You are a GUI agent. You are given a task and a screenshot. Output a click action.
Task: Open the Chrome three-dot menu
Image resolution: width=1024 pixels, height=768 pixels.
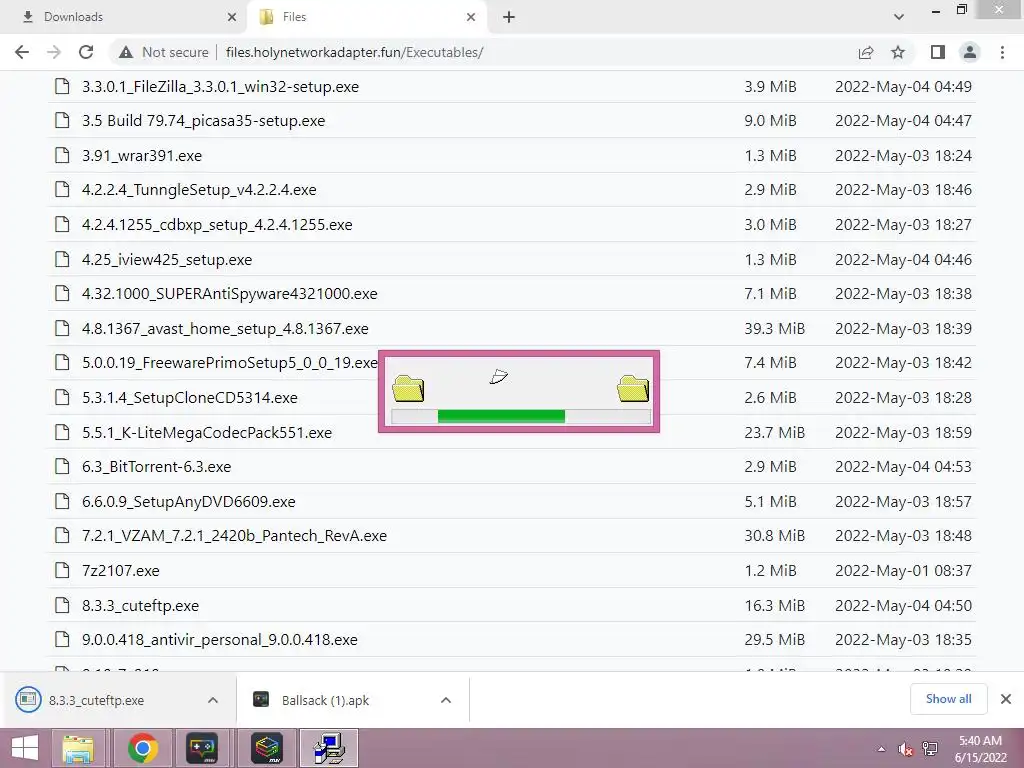pyautogui.click(x=1002, y=52)
